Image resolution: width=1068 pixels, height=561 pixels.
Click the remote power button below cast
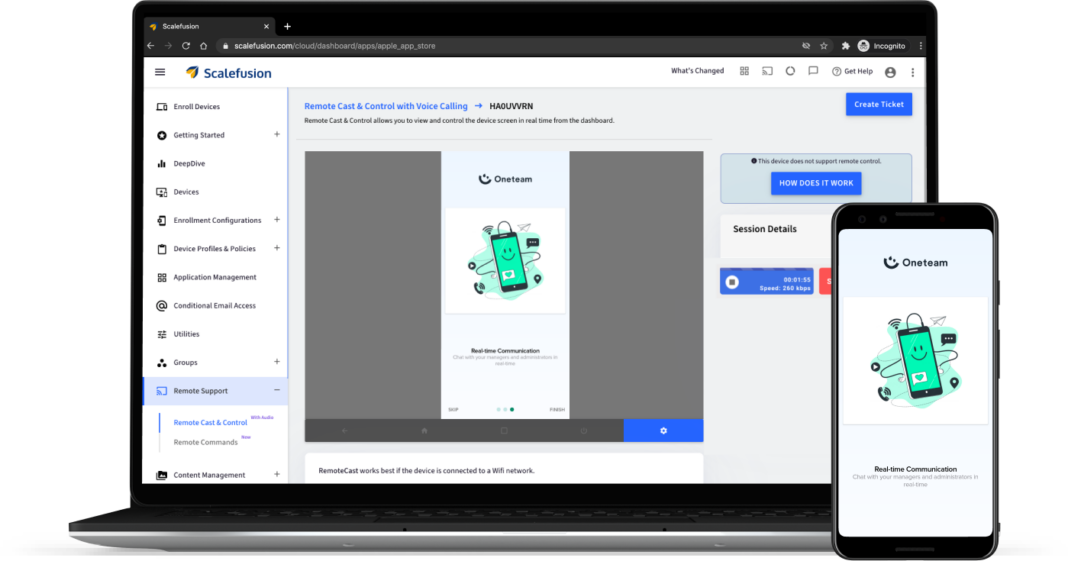coord(584,431)
